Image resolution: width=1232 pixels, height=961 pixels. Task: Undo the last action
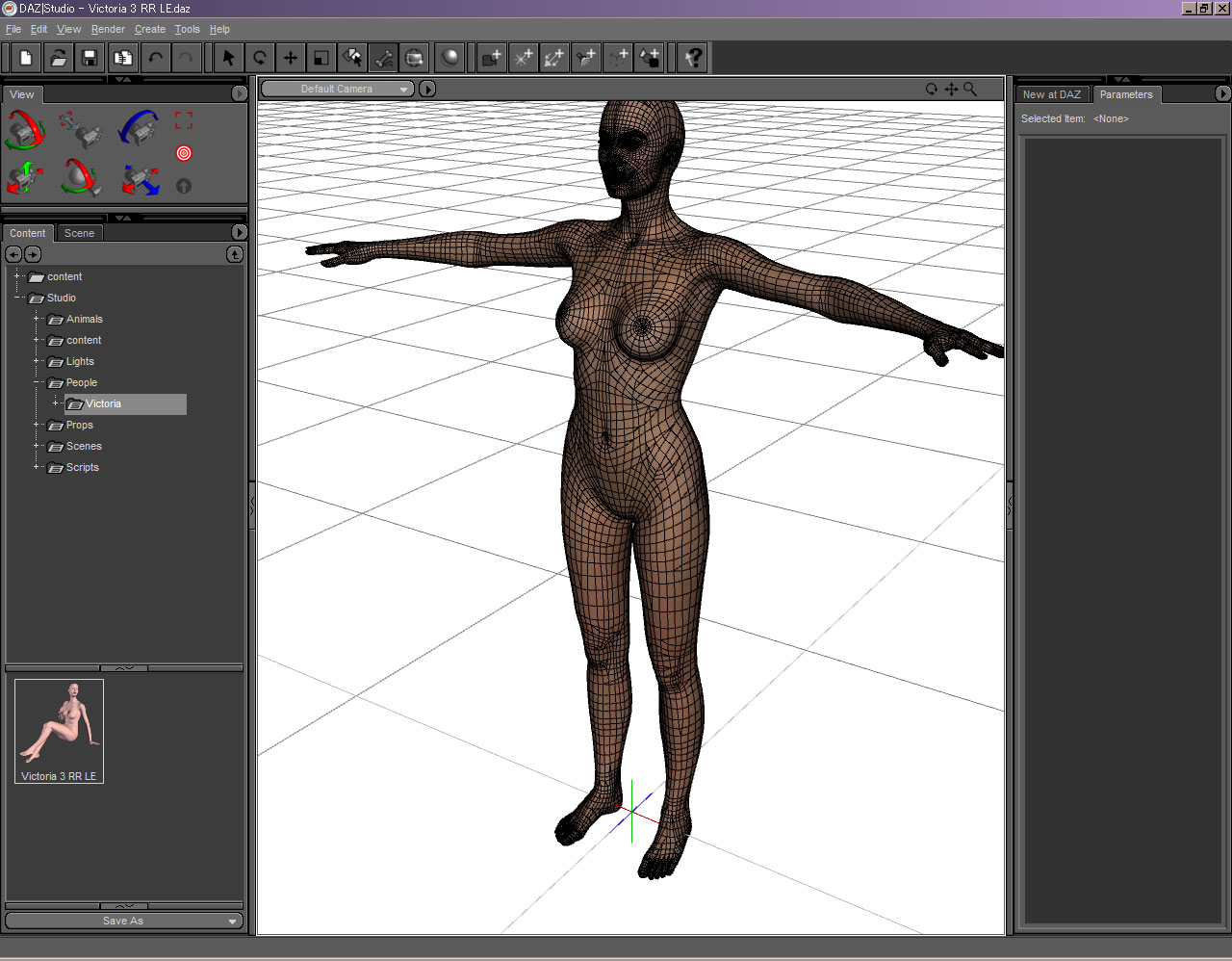[155, 58]
